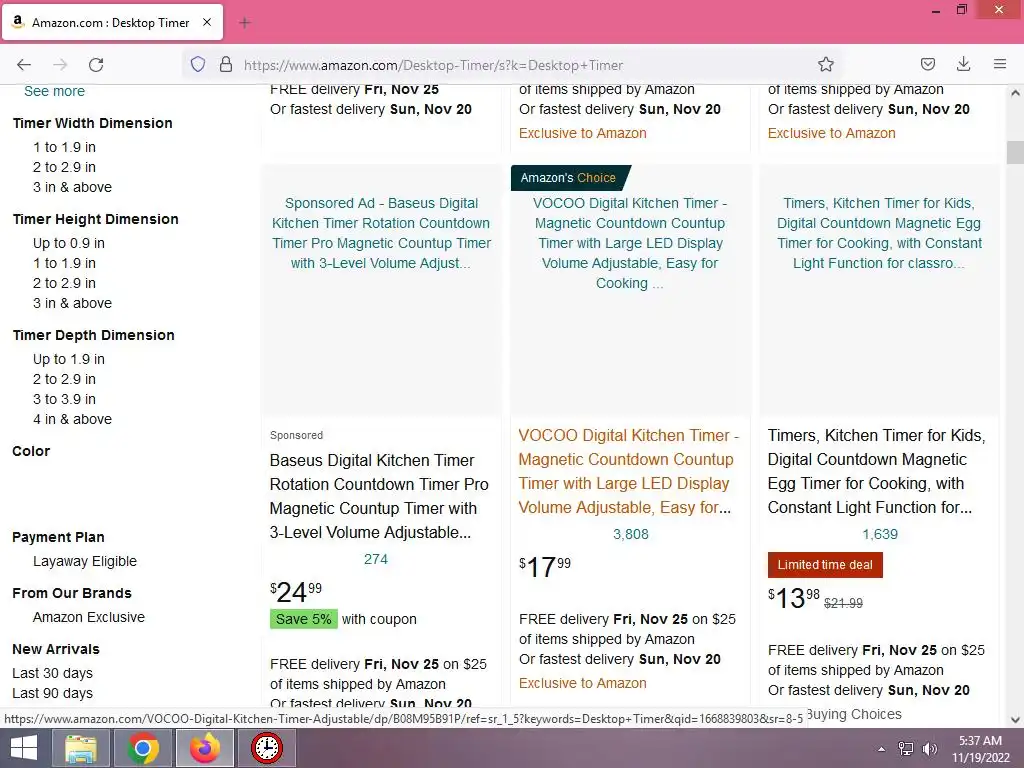
Task: Filter timer depth 2 to 2.9 in
Action: click(x=64, y=379)
